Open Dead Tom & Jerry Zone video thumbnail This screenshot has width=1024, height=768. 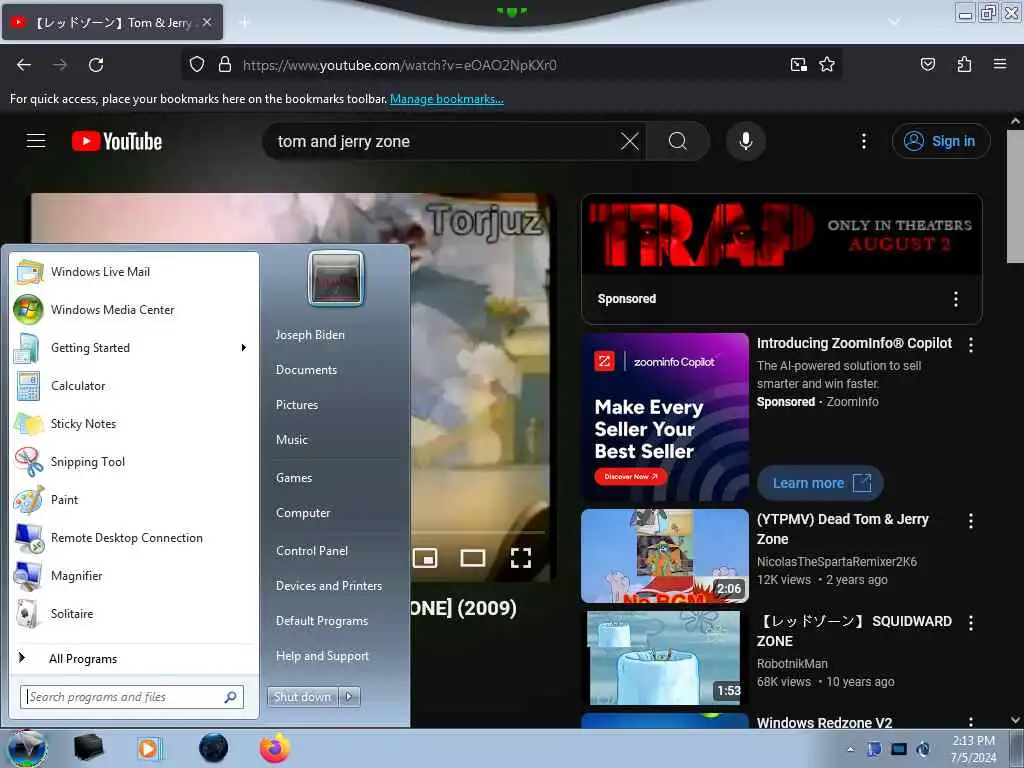665,556
